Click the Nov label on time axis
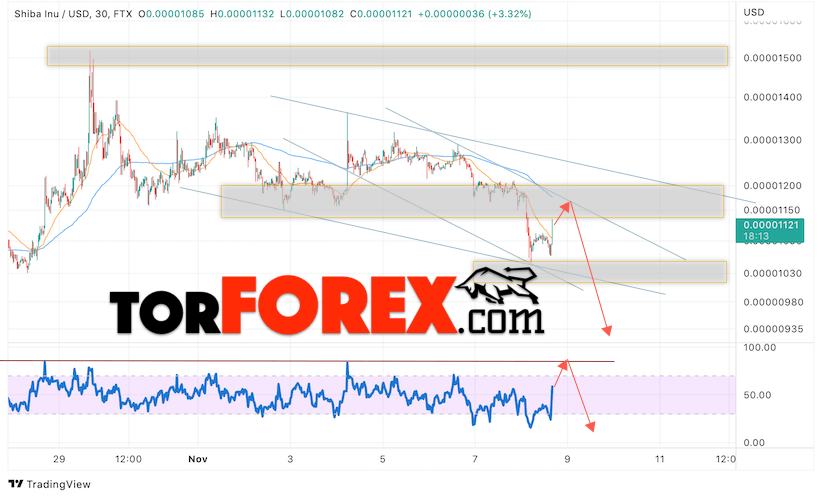 click(x=198, y=459)
